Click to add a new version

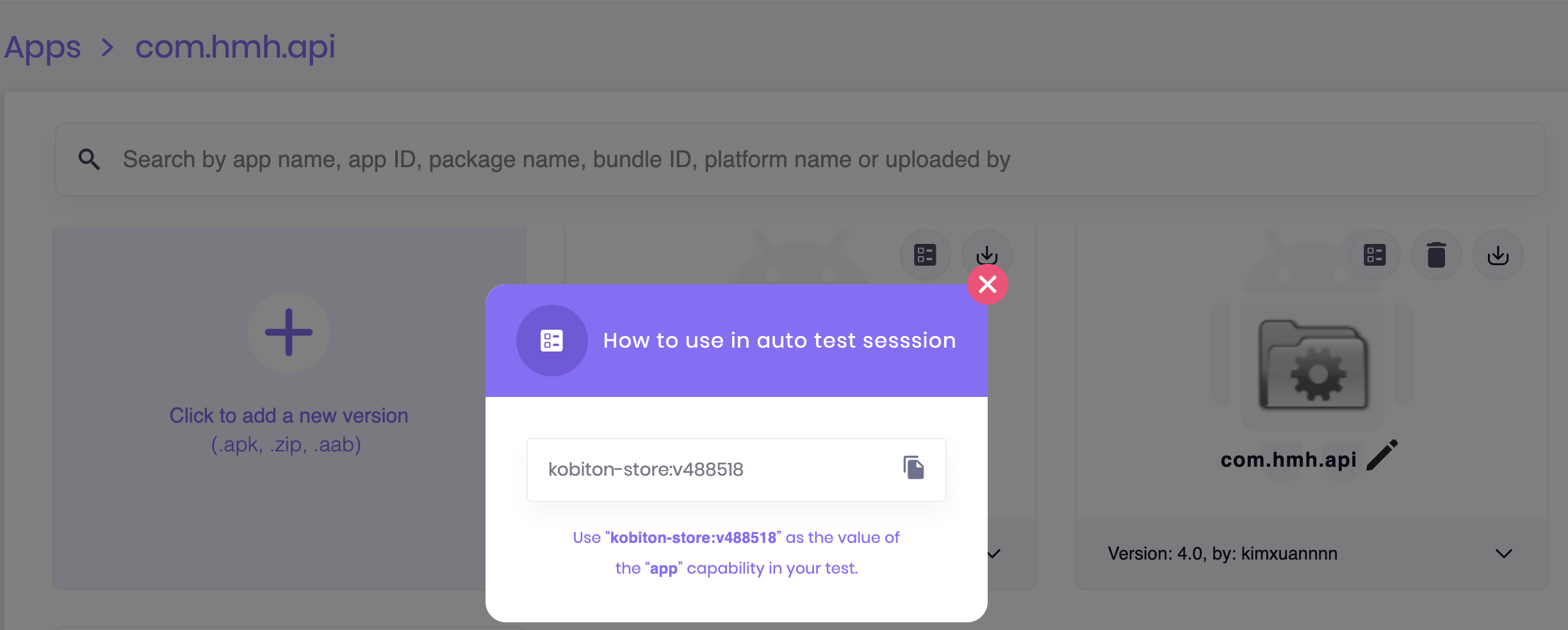288,416
